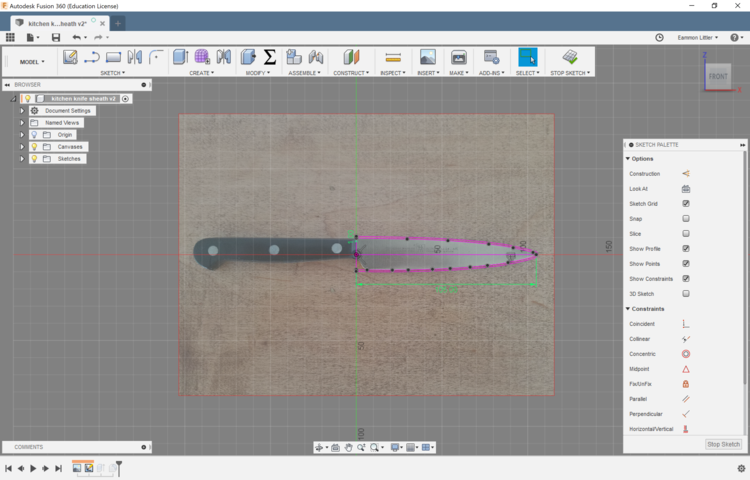Collapse the Constraints section in Sketch Palette
The height and width of the screenshot is (480, 750).
(x=628, y=309)
